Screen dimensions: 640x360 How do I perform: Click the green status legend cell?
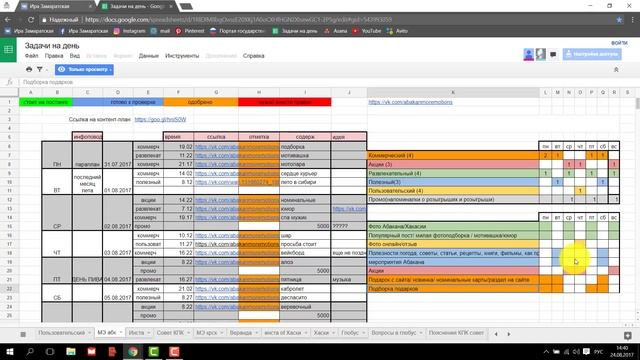46,102
